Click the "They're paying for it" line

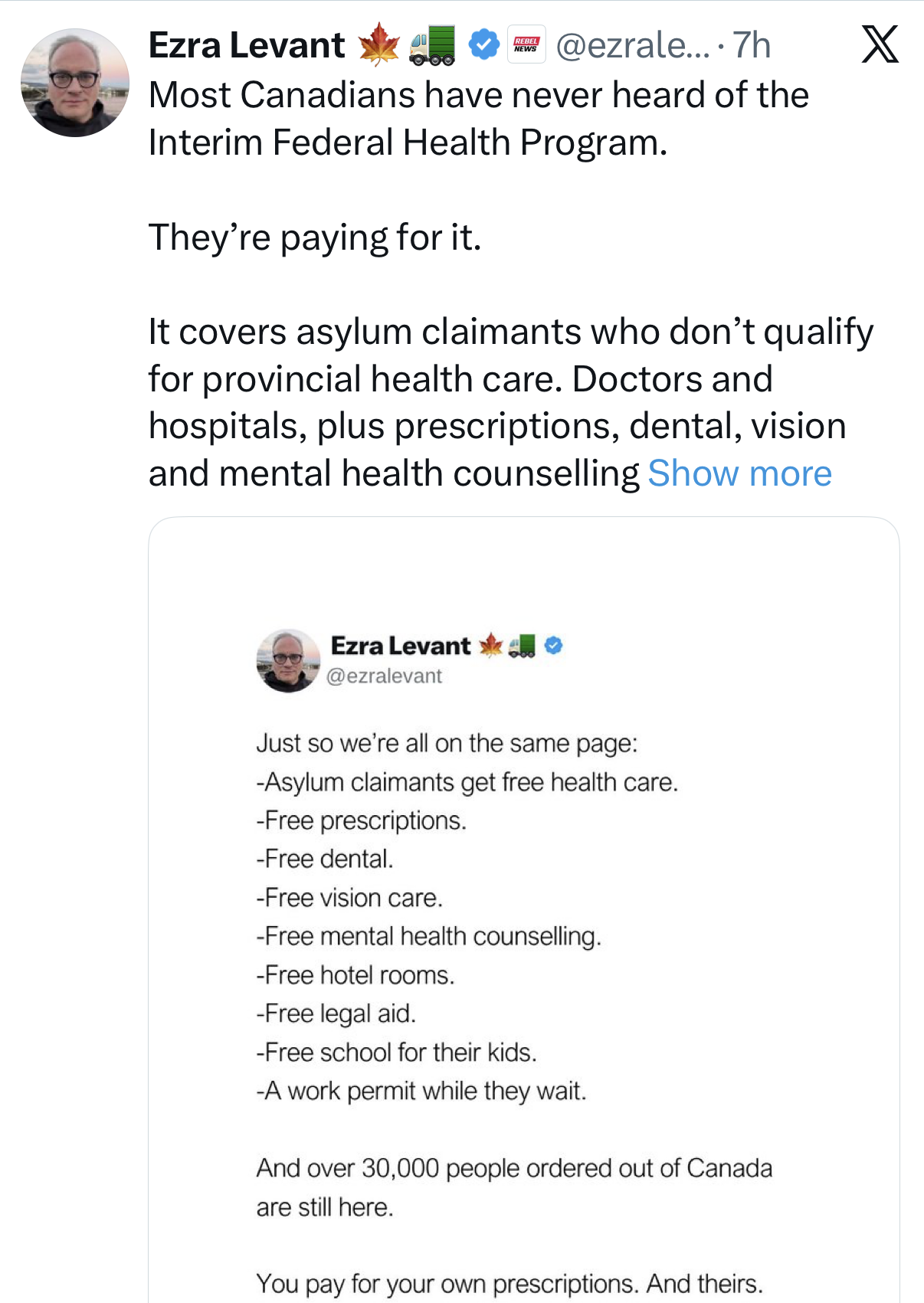315,237
